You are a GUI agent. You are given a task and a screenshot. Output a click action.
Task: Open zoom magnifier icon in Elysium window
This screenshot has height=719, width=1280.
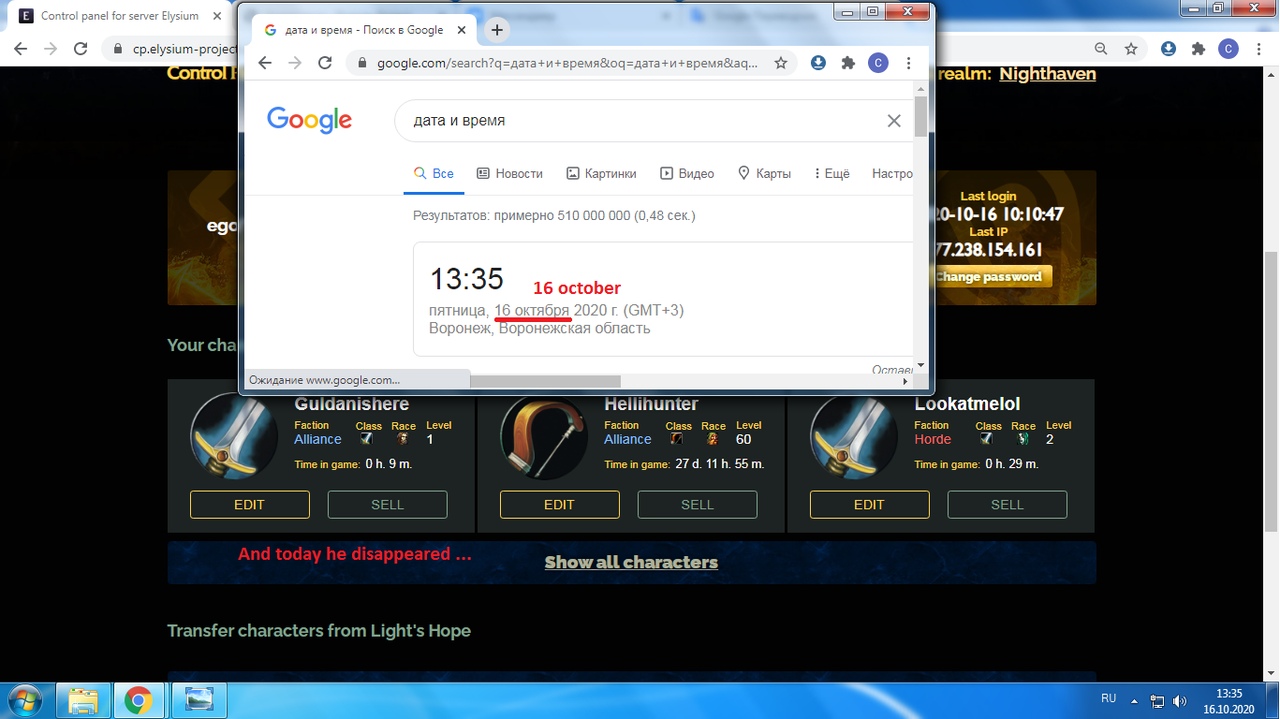1101,49
